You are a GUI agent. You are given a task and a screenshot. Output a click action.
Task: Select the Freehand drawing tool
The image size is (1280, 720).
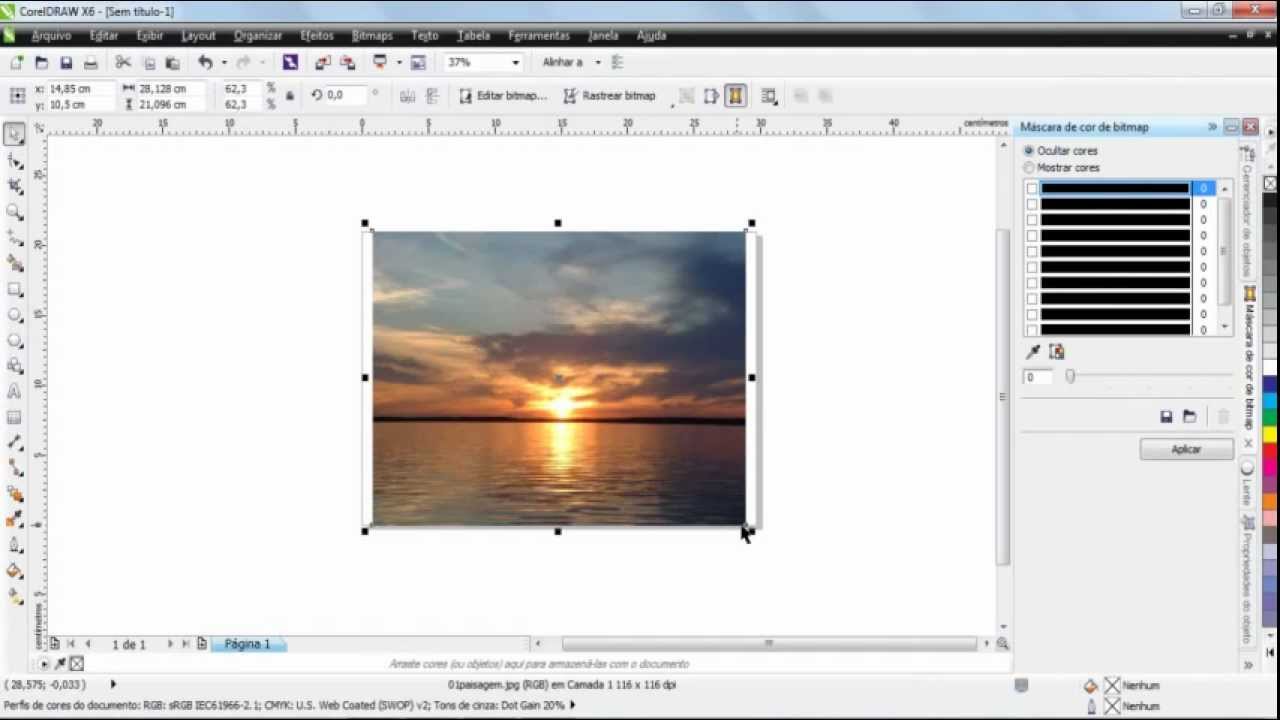tap(14, 238)
